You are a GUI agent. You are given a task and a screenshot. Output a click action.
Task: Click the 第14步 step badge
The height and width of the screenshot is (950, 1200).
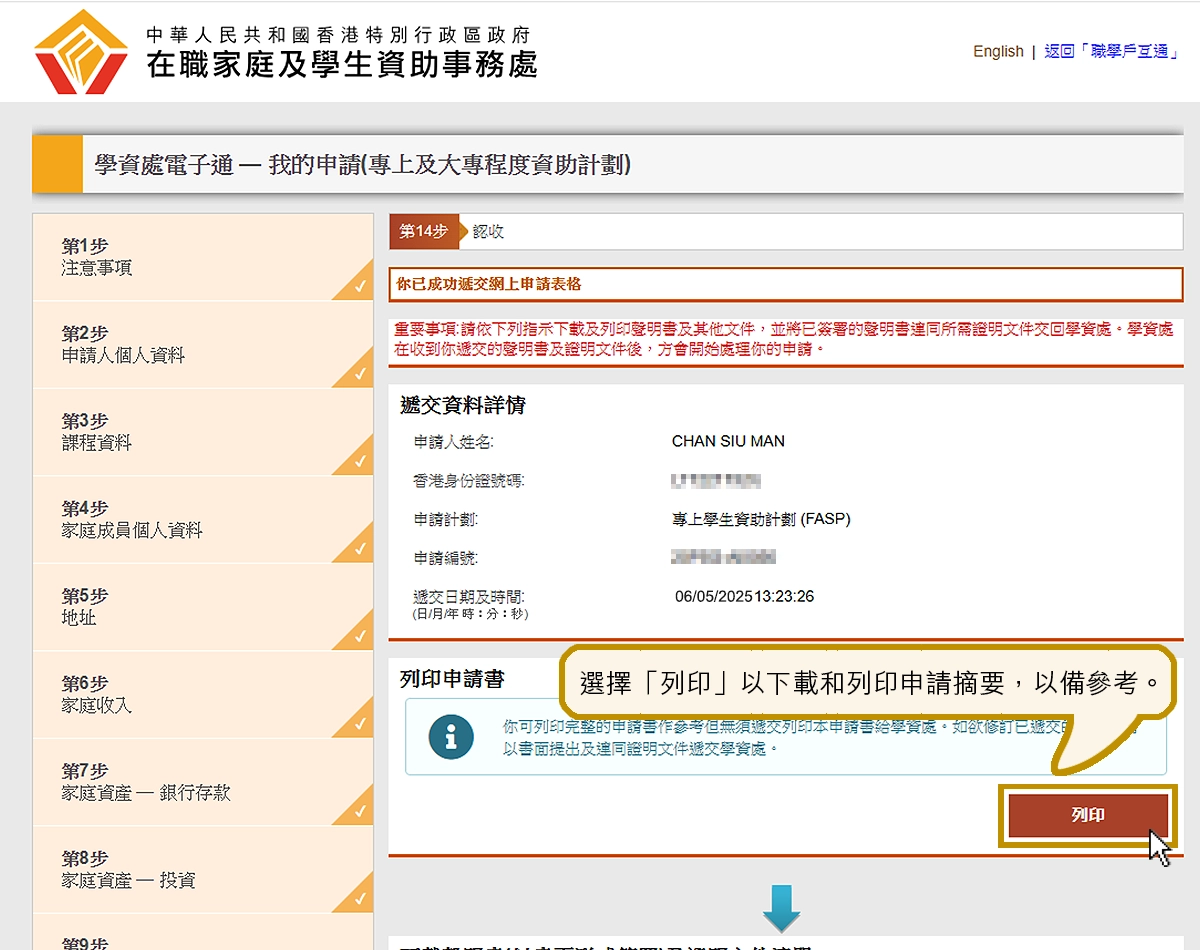[423, 232]
